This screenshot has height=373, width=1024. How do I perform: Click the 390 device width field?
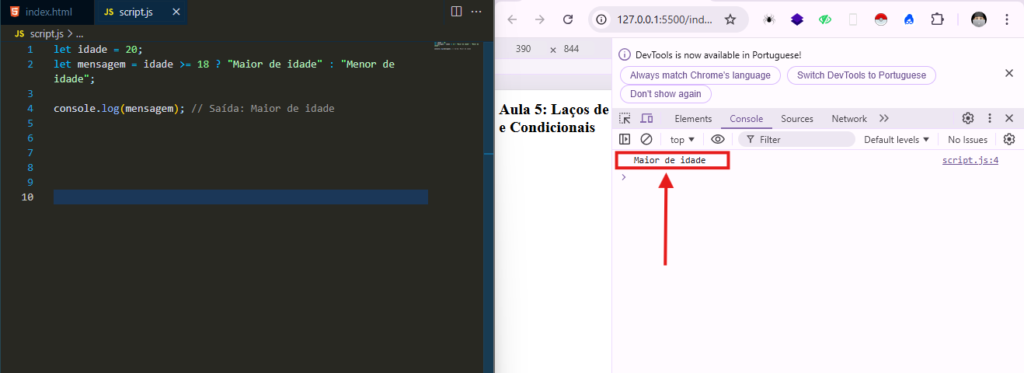[523, 49]
